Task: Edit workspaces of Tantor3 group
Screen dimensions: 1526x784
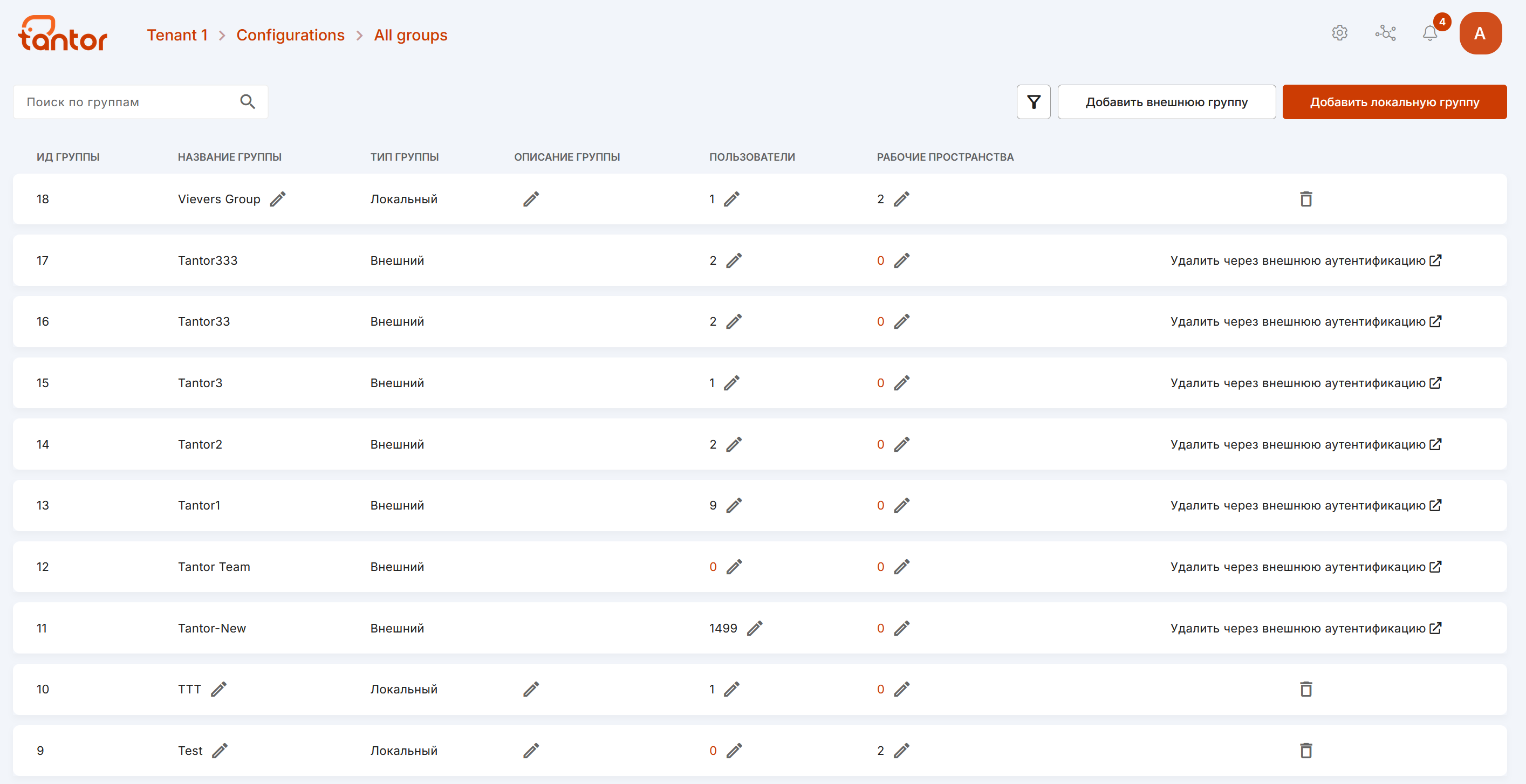Action: [x=901, y=383]
